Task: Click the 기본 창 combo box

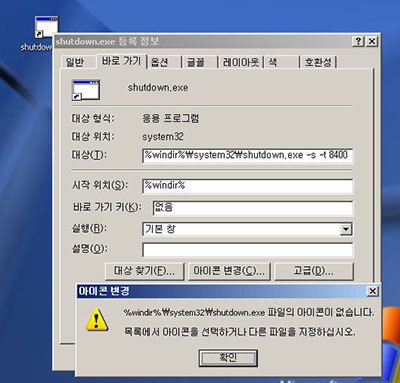Action: (247, 229)
